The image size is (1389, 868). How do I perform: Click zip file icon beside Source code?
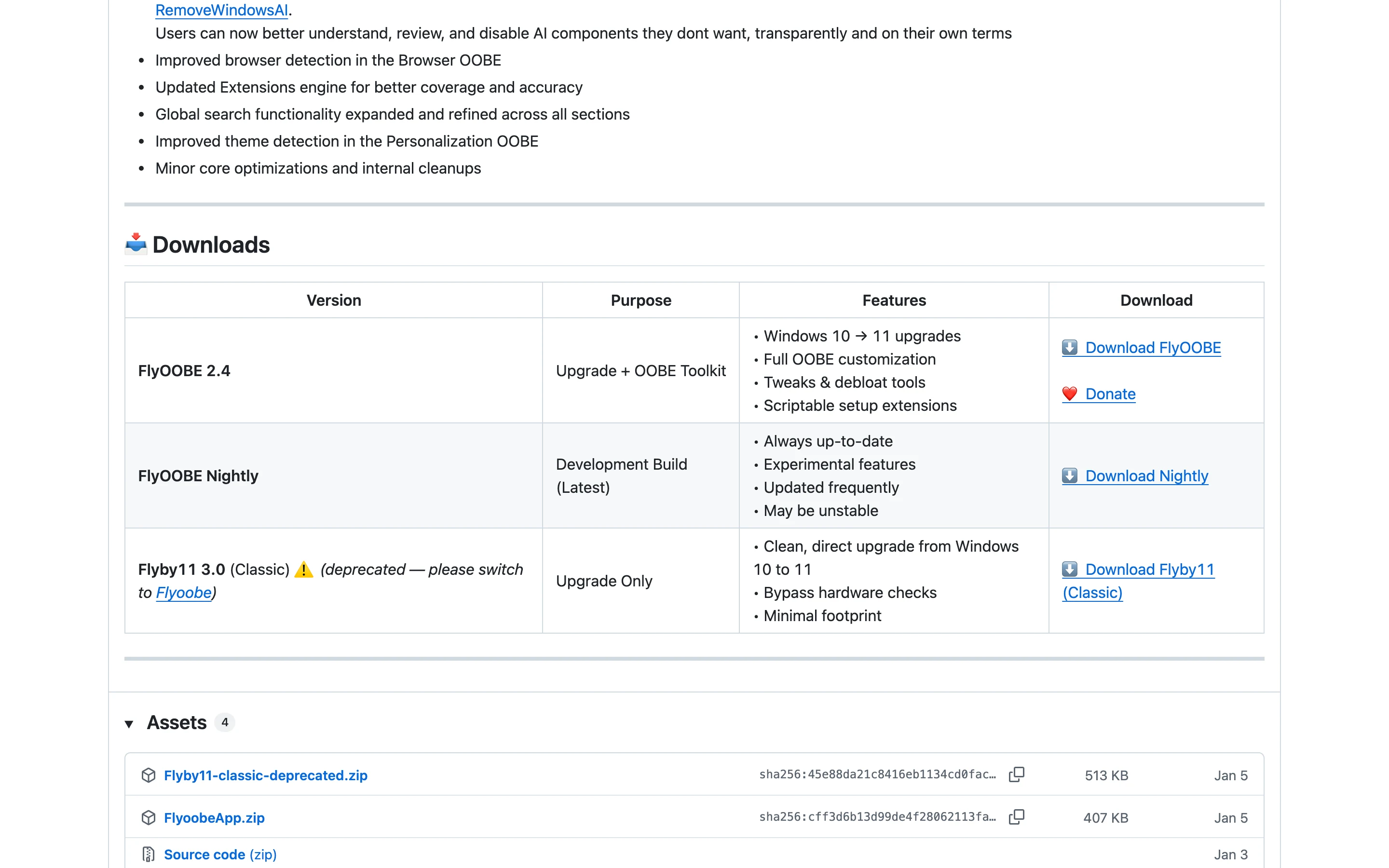pos(148,854)
